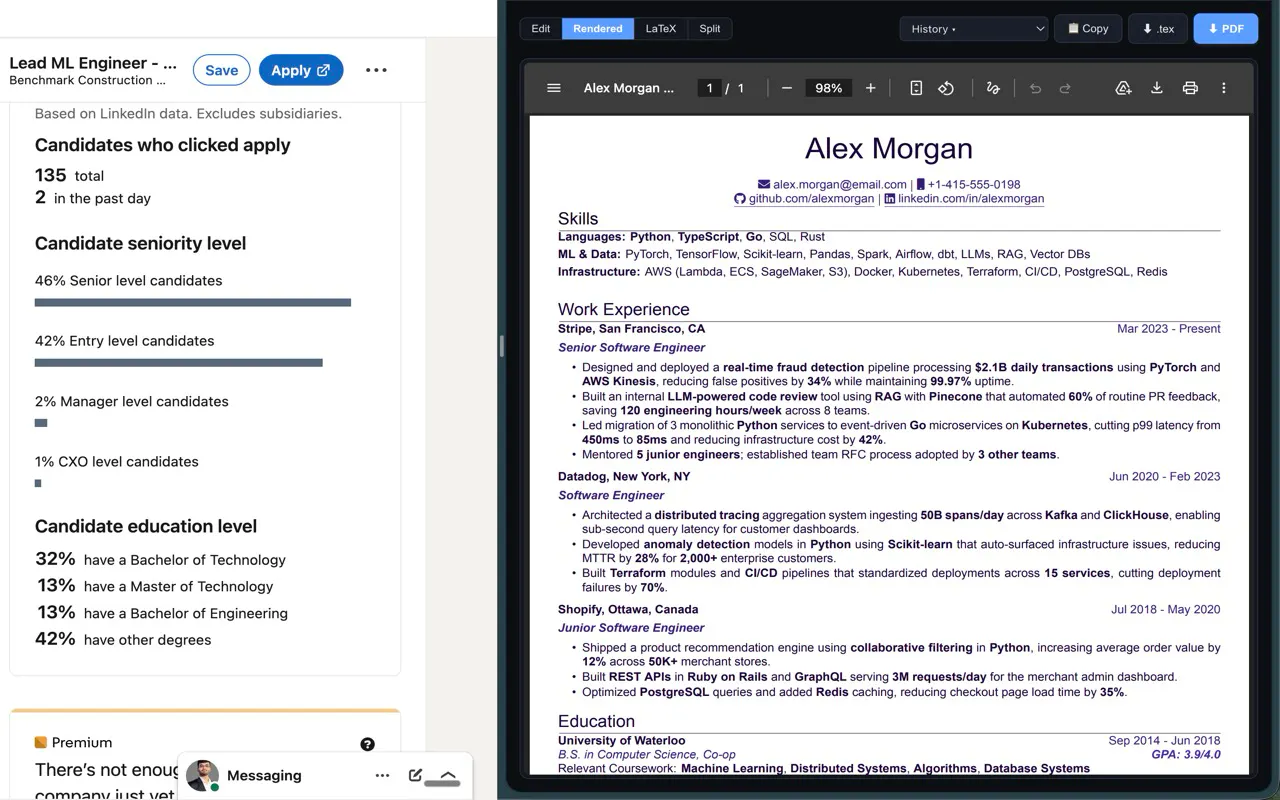Screen dimensions: 1280x800
Task: Compose a new message icon
Action: coord(416,775)
